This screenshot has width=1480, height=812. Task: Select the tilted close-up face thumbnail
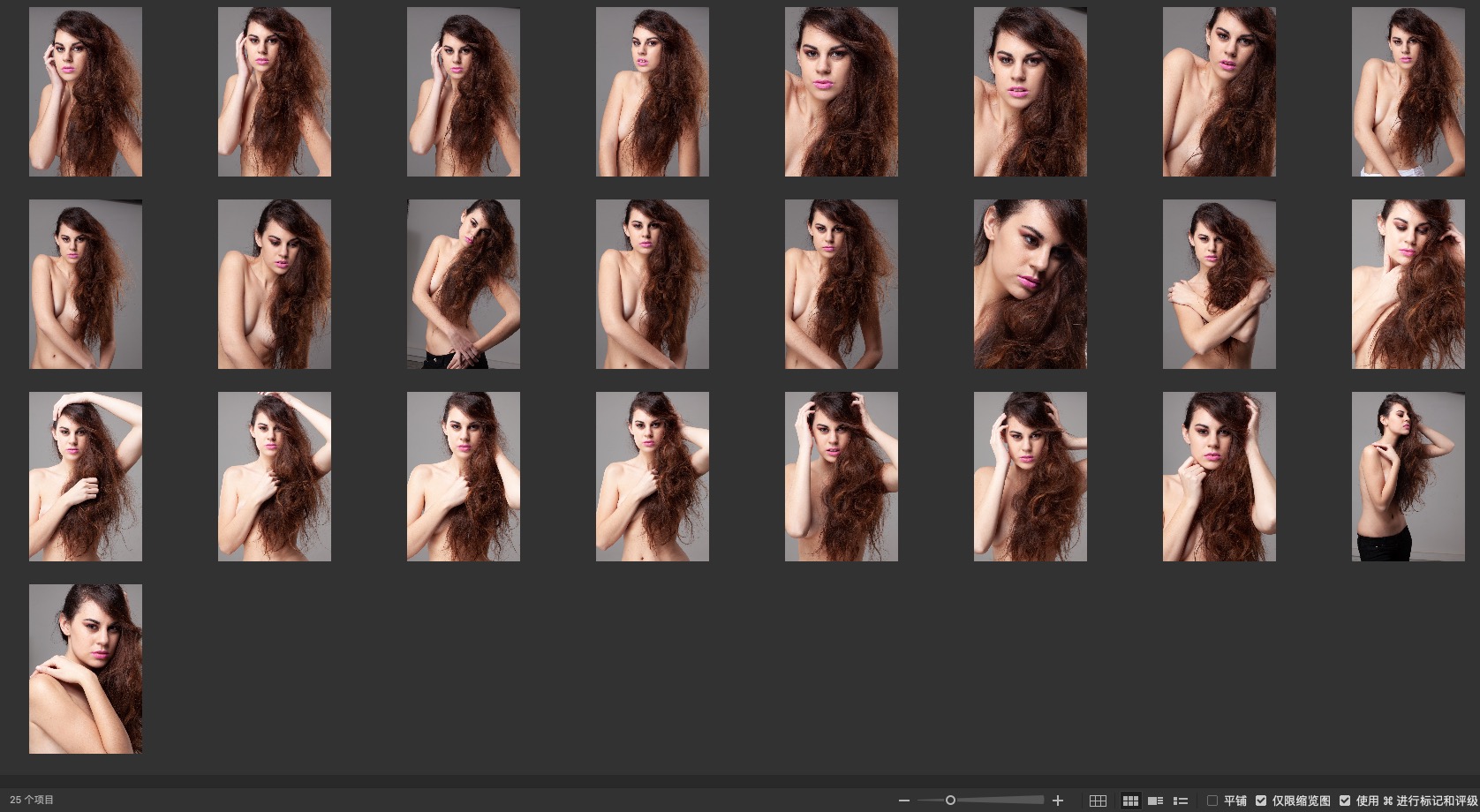(x=1030, y=283)
